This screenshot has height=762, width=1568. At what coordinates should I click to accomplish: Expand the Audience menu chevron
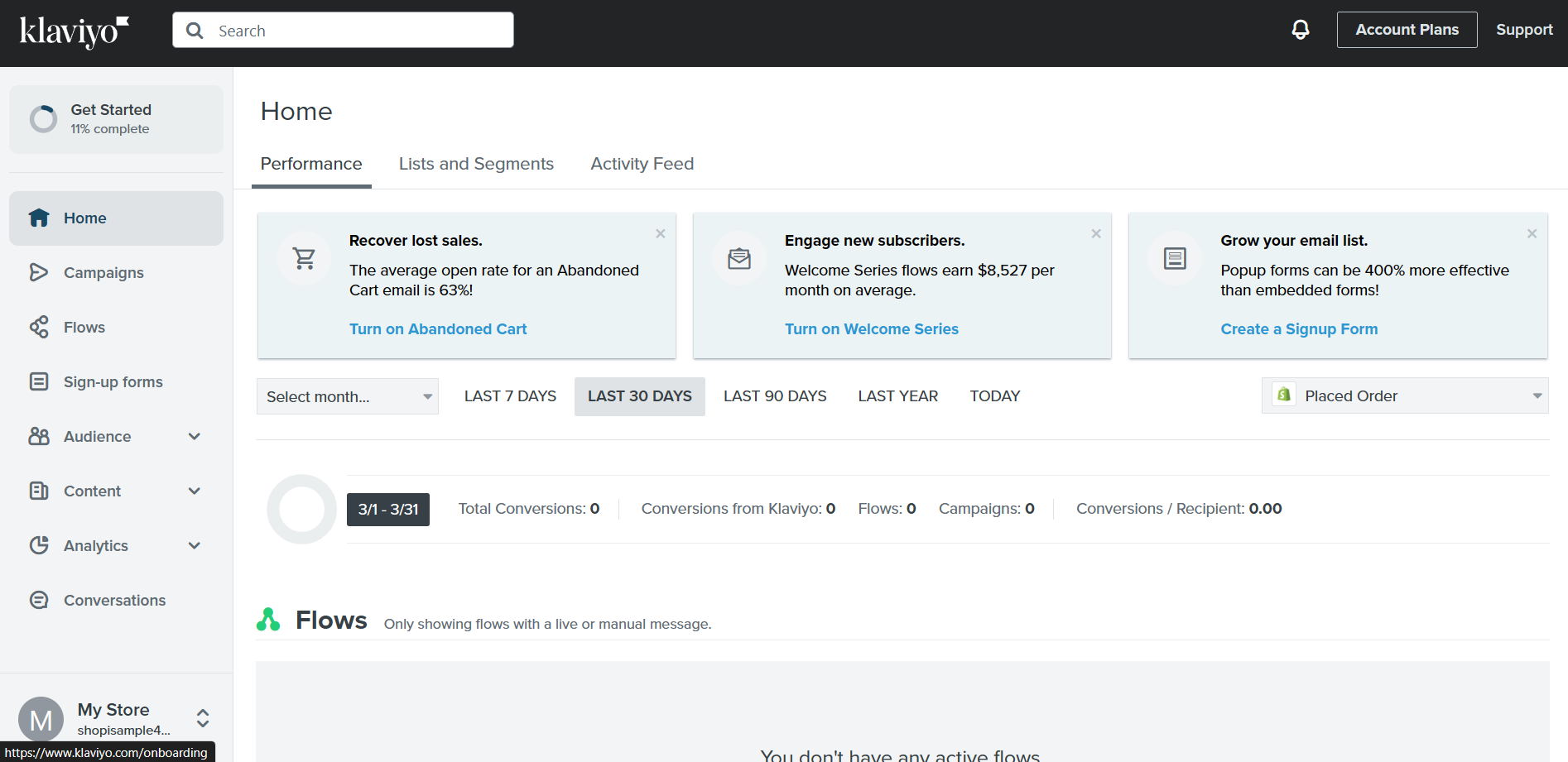click(x=195, y=436)
